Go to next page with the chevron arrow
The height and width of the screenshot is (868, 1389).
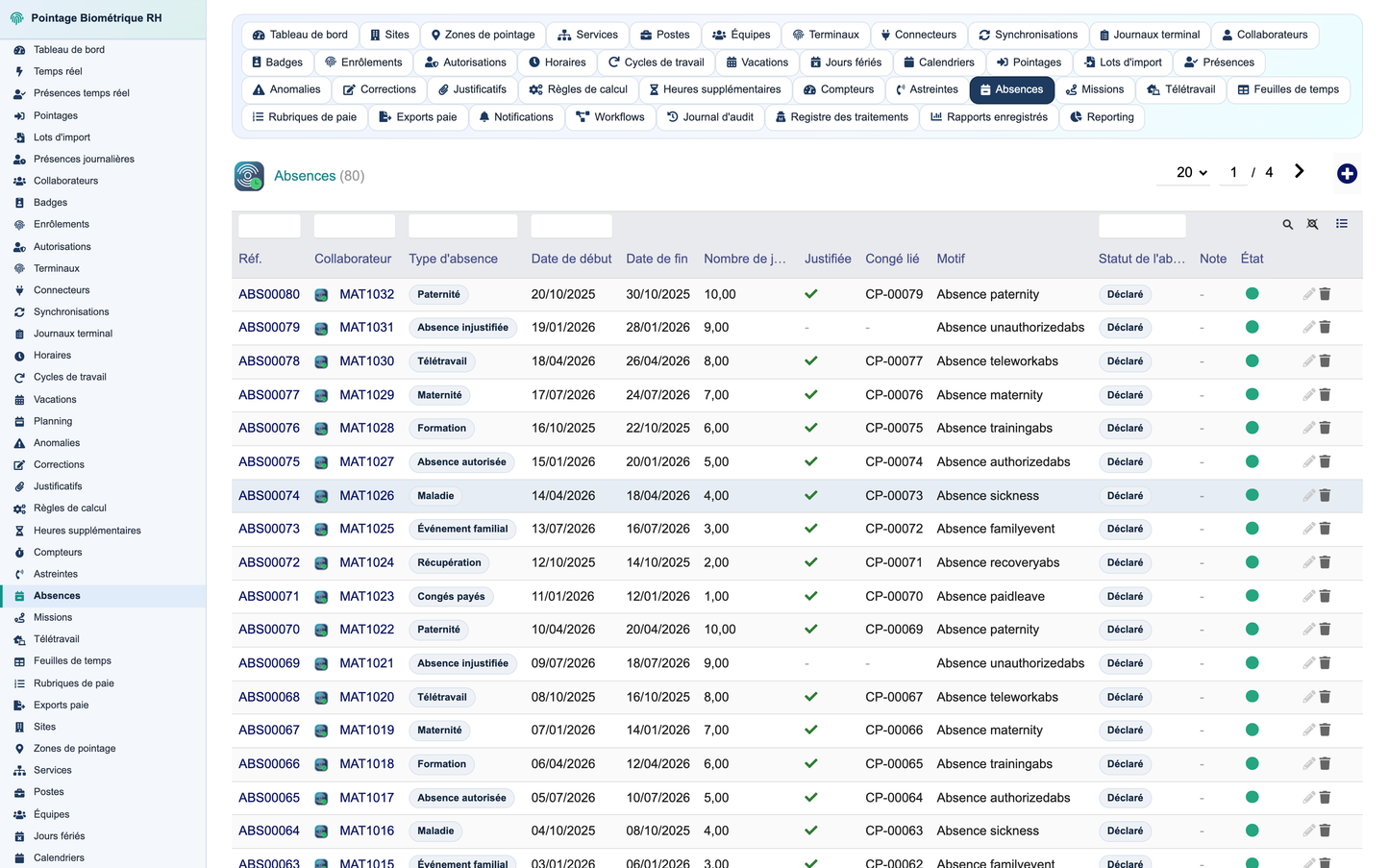coord(1299,171)
